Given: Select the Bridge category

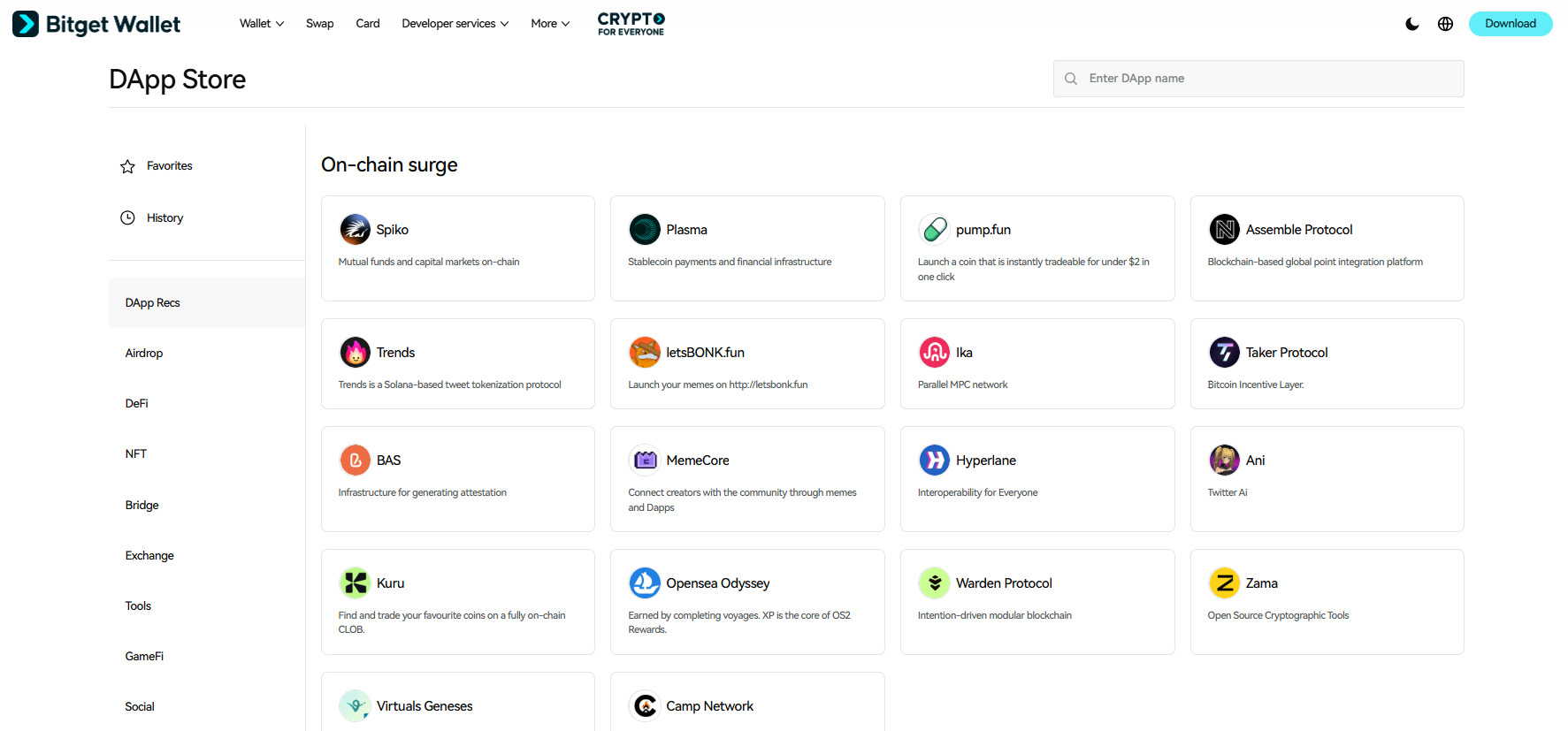Looking at the screenshot, I should (x=142, y=506).
